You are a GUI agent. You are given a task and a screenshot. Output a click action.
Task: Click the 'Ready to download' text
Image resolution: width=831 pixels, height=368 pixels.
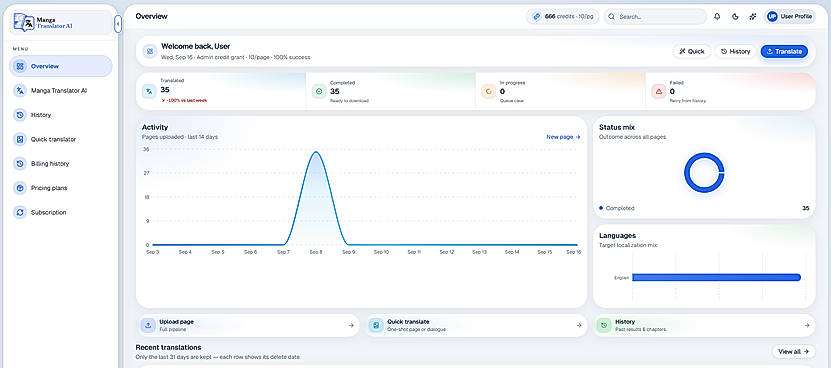click(x=349, y=100)
